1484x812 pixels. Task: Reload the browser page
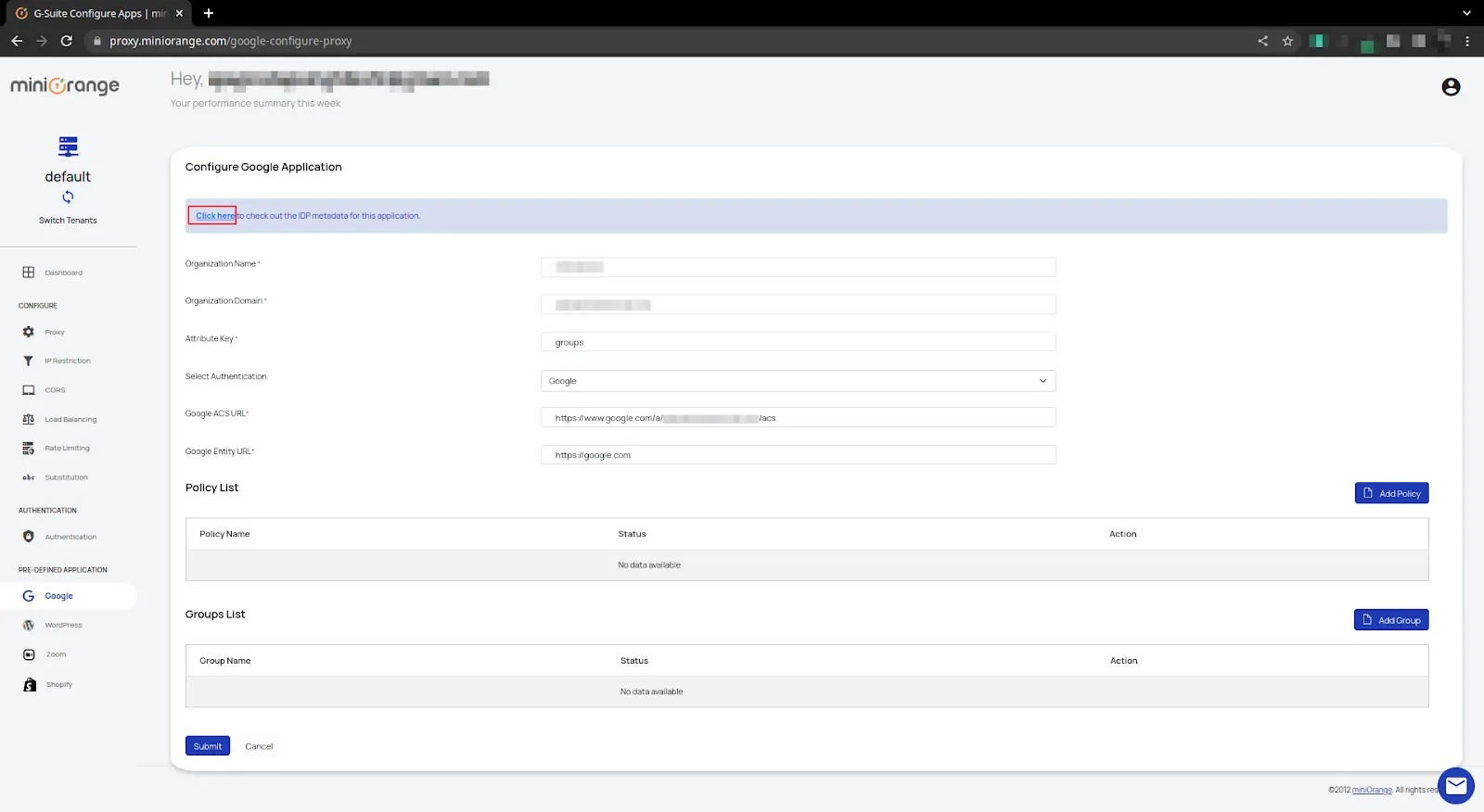pos(67,41)
